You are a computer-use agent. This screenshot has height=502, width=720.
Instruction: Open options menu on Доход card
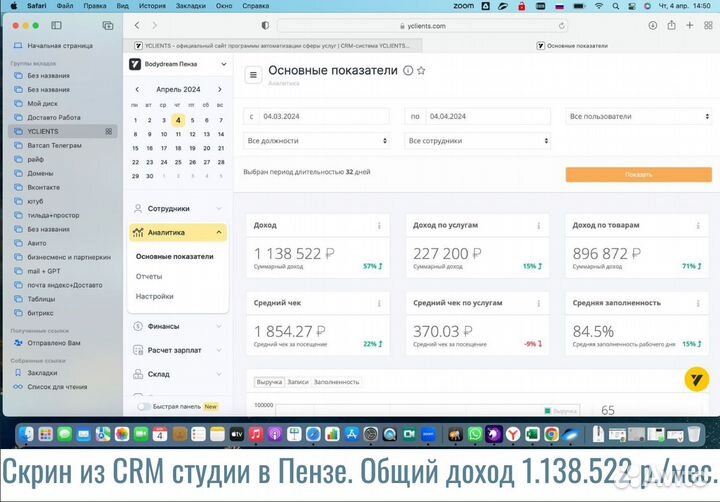(379, 226)
